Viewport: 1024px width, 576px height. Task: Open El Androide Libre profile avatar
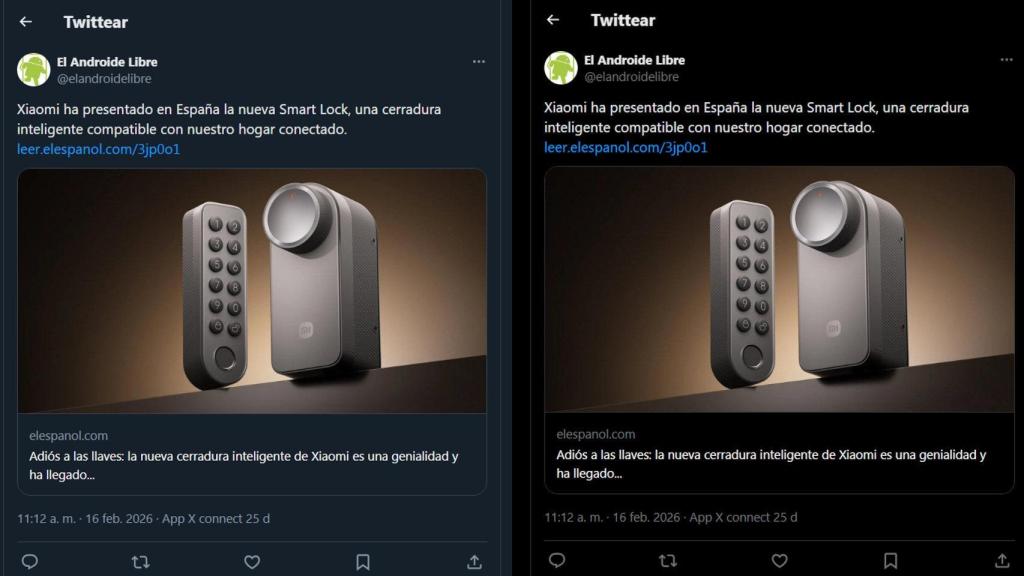pos(33,69)
